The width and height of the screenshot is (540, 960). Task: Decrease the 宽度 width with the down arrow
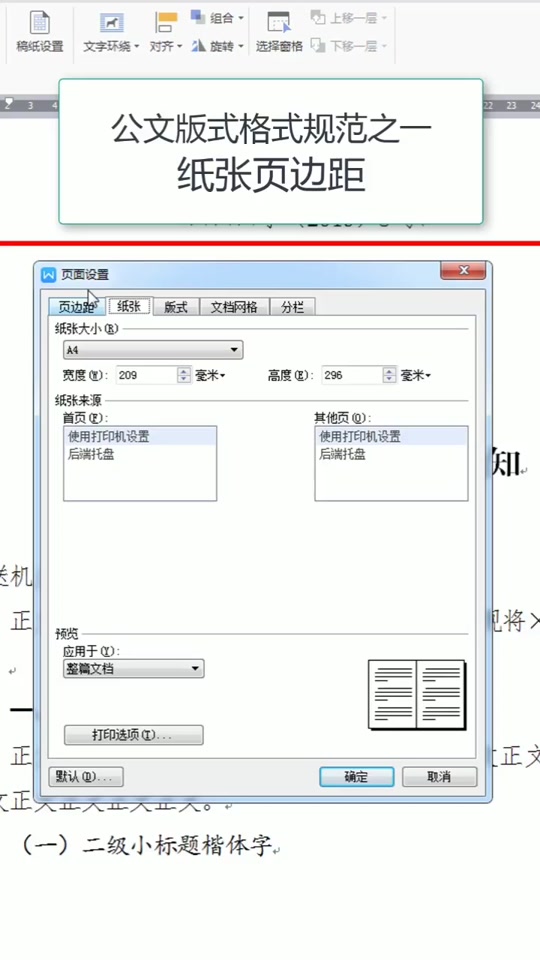[184, 380]
